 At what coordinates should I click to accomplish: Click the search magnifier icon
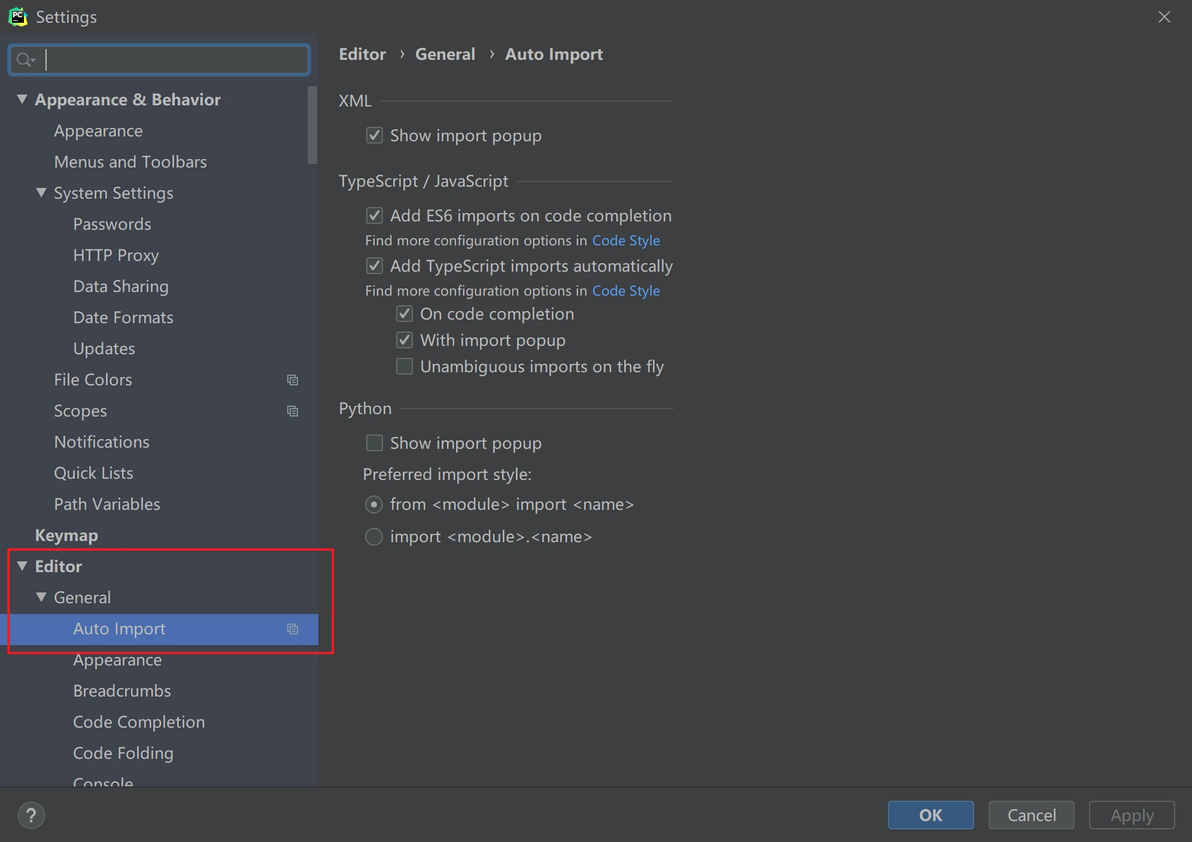25,60
